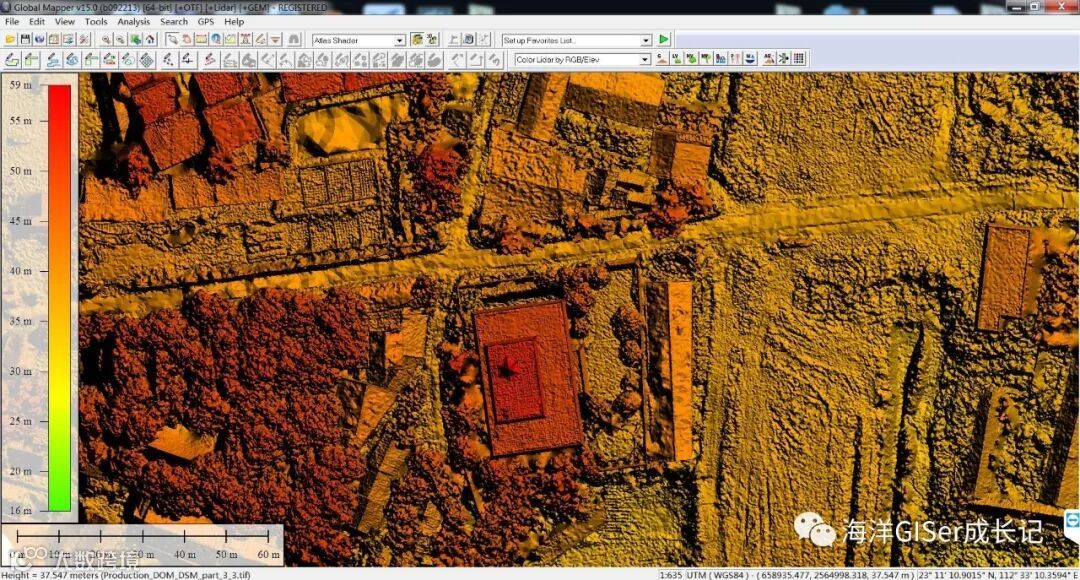Click the Lidar ground classification icon

coord(662,59)
